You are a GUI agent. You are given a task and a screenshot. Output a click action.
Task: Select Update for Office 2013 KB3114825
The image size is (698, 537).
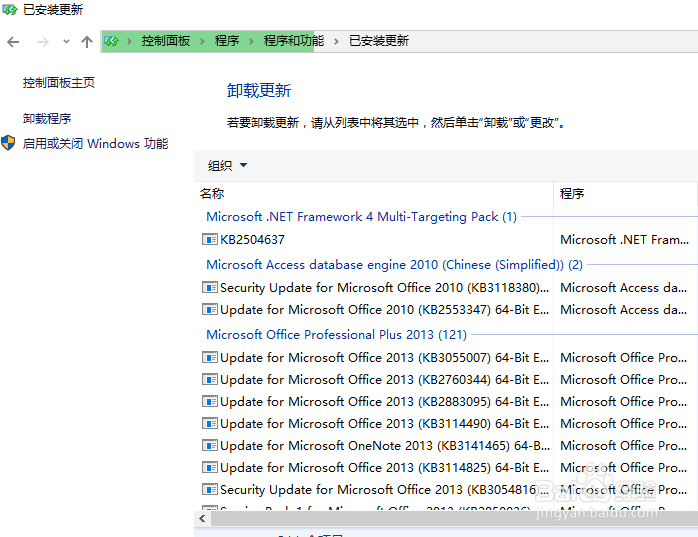pos(384,468)
